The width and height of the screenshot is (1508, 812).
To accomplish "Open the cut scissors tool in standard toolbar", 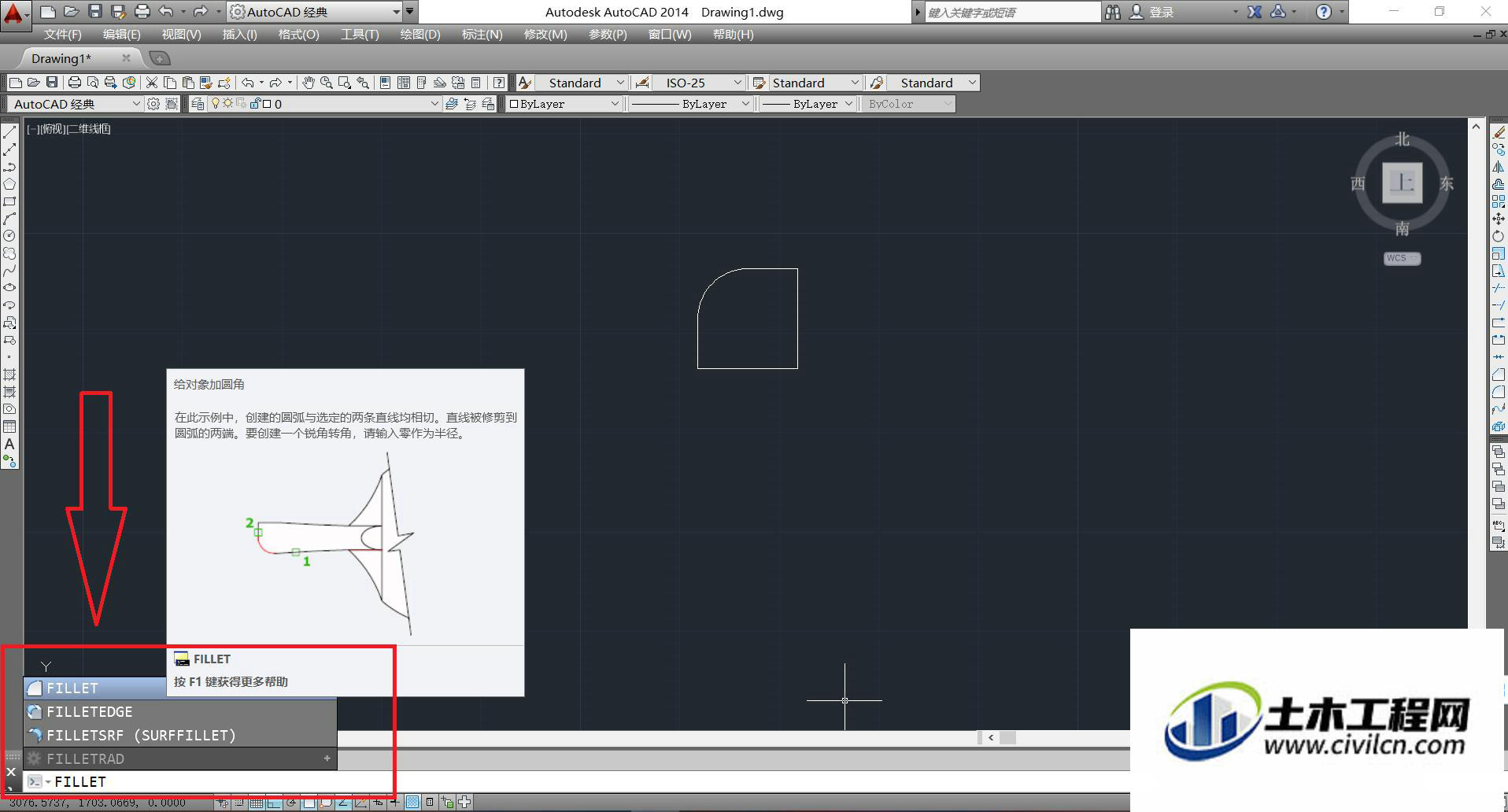I will (152, 83).
